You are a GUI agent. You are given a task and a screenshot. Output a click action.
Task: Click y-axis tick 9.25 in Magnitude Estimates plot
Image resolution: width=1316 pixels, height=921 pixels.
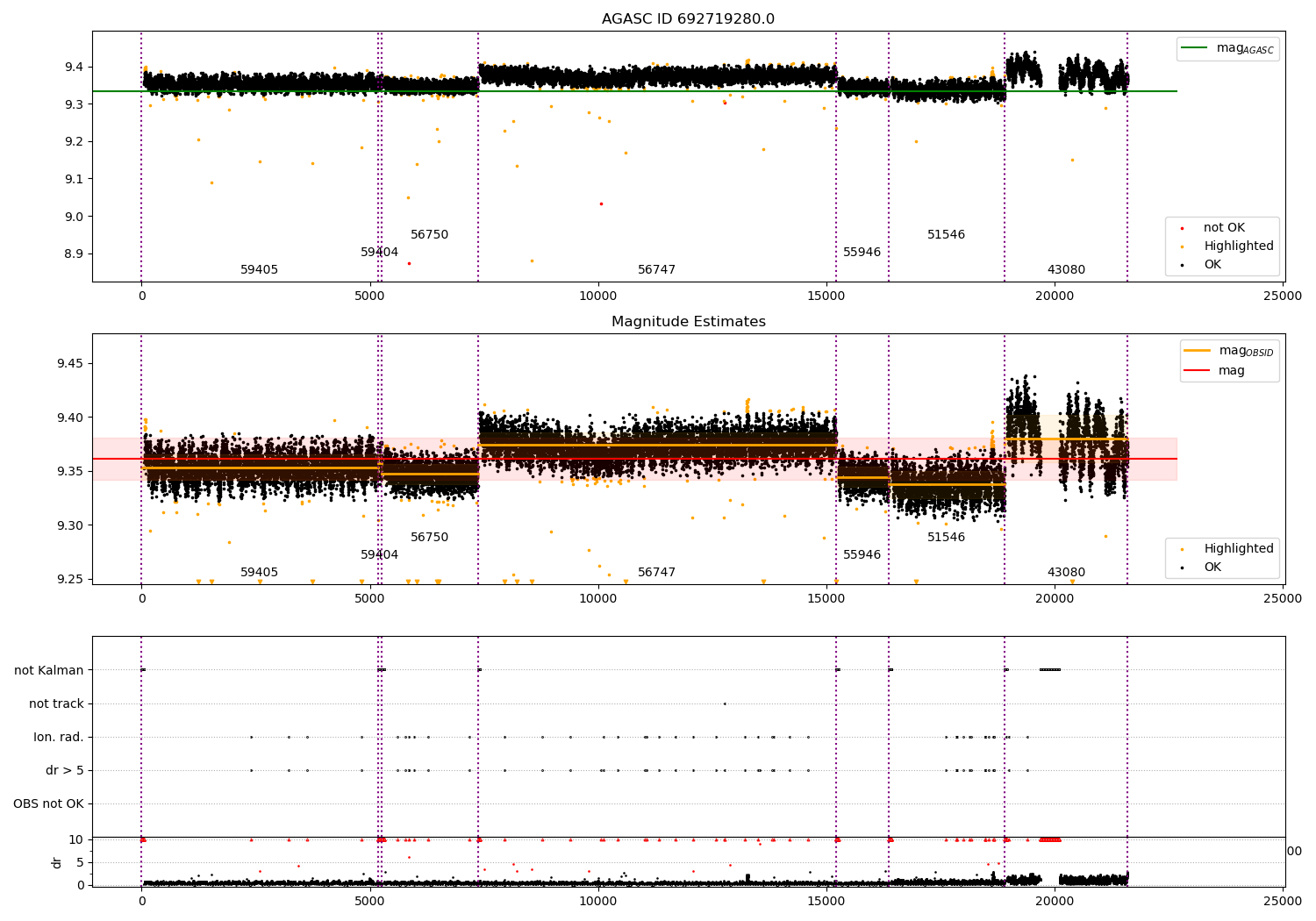pos(69,580)
